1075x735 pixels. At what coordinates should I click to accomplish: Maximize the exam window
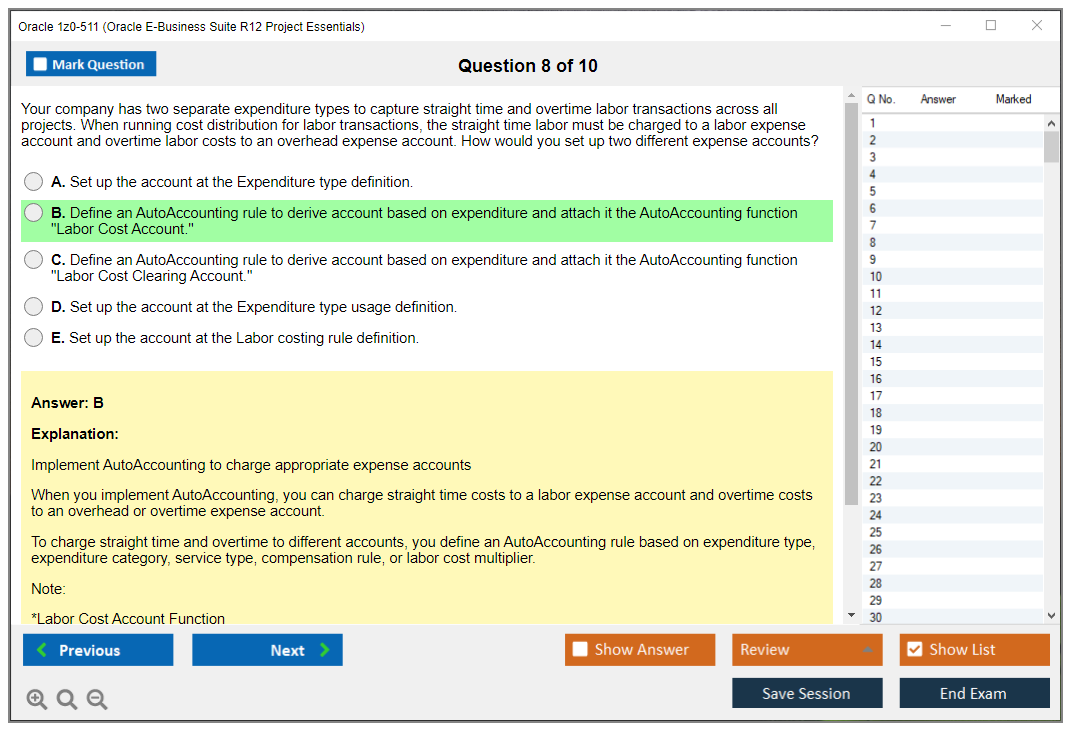tap(991, 26)
